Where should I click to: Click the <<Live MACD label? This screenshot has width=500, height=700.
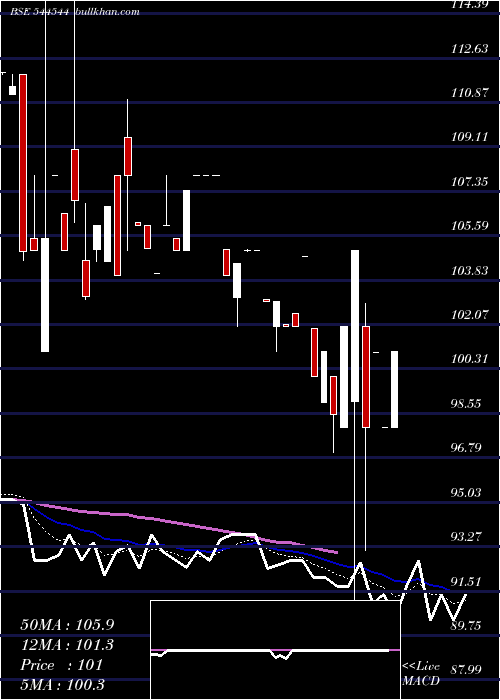(x=421, y=673)
